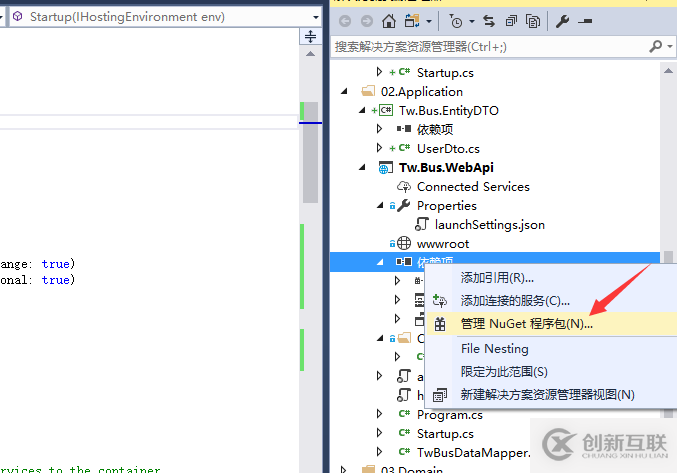This screenshot has height=473, width=677.
Task: Click the split editor window button
Action: click(310, 36)
